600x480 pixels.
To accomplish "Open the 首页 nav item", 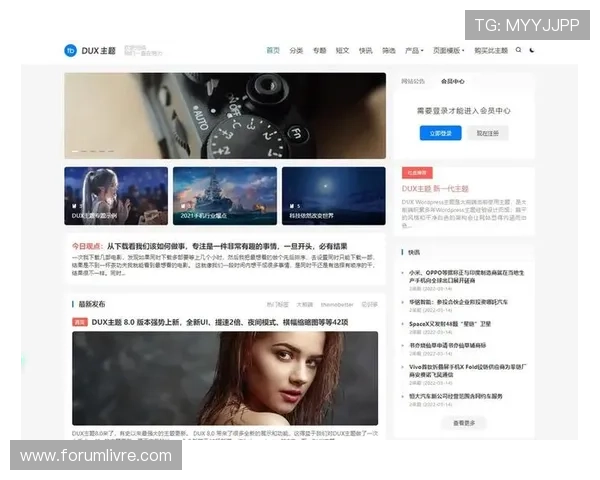I will point(273,50).
